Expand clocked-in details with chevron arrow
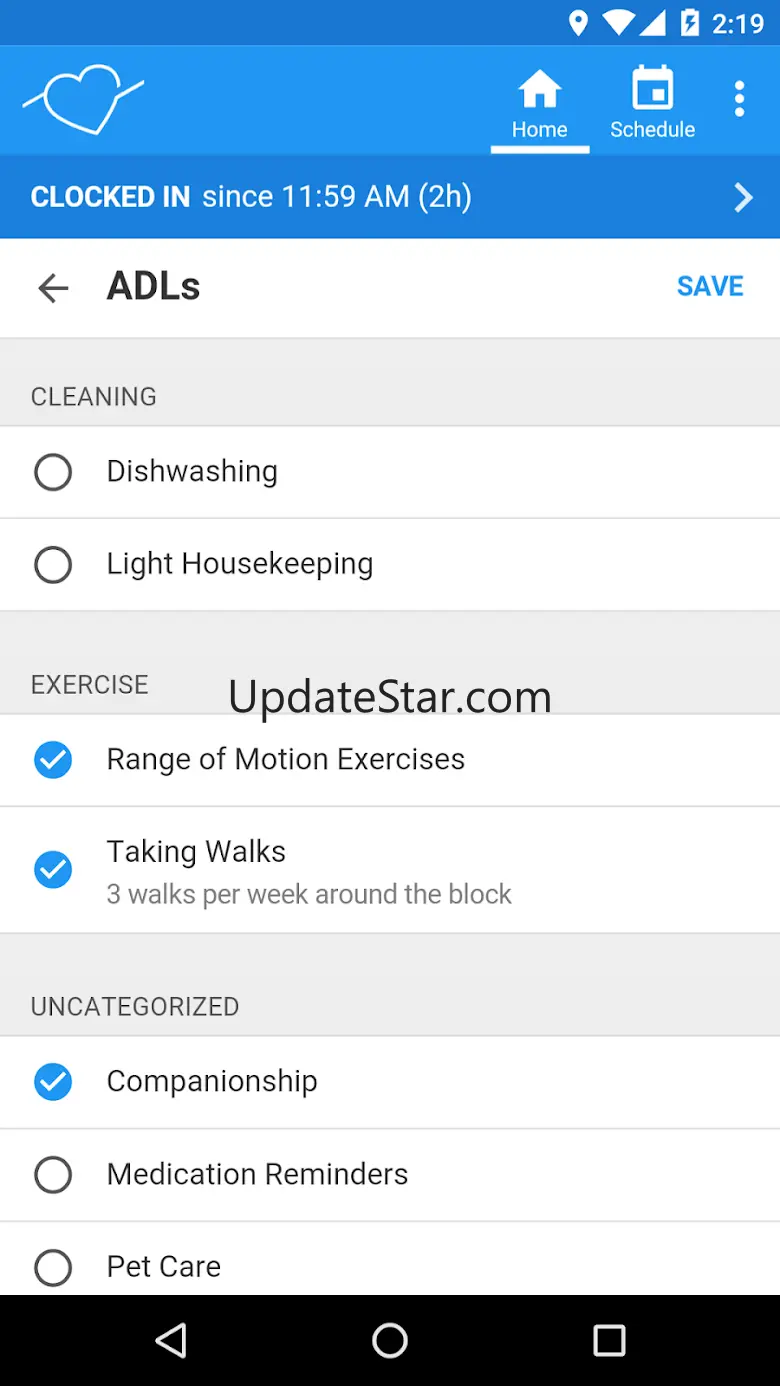 [x=743, y=197]
